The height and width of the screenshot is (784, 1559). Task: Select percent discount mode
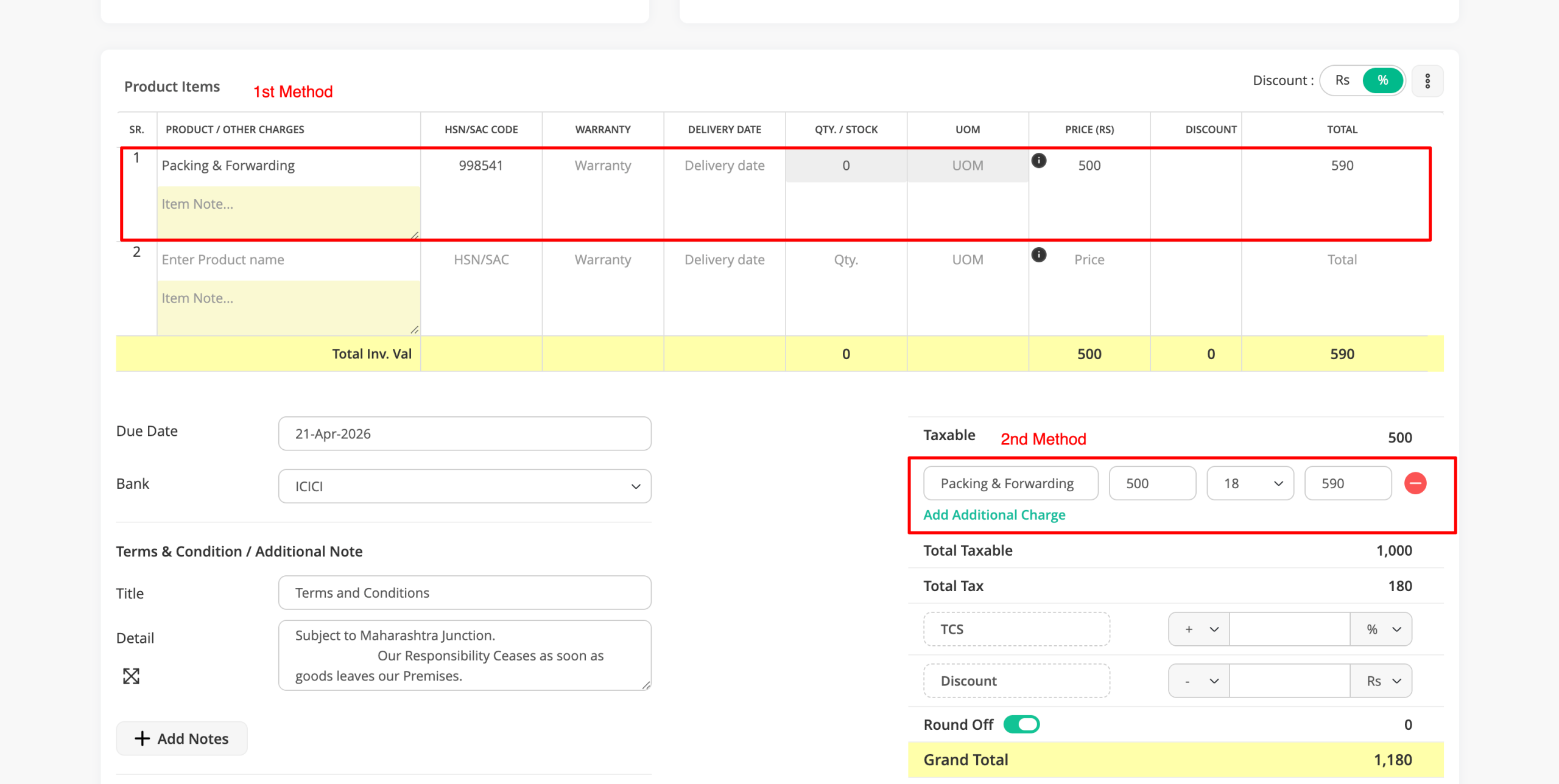click(x=1382, y=80)
